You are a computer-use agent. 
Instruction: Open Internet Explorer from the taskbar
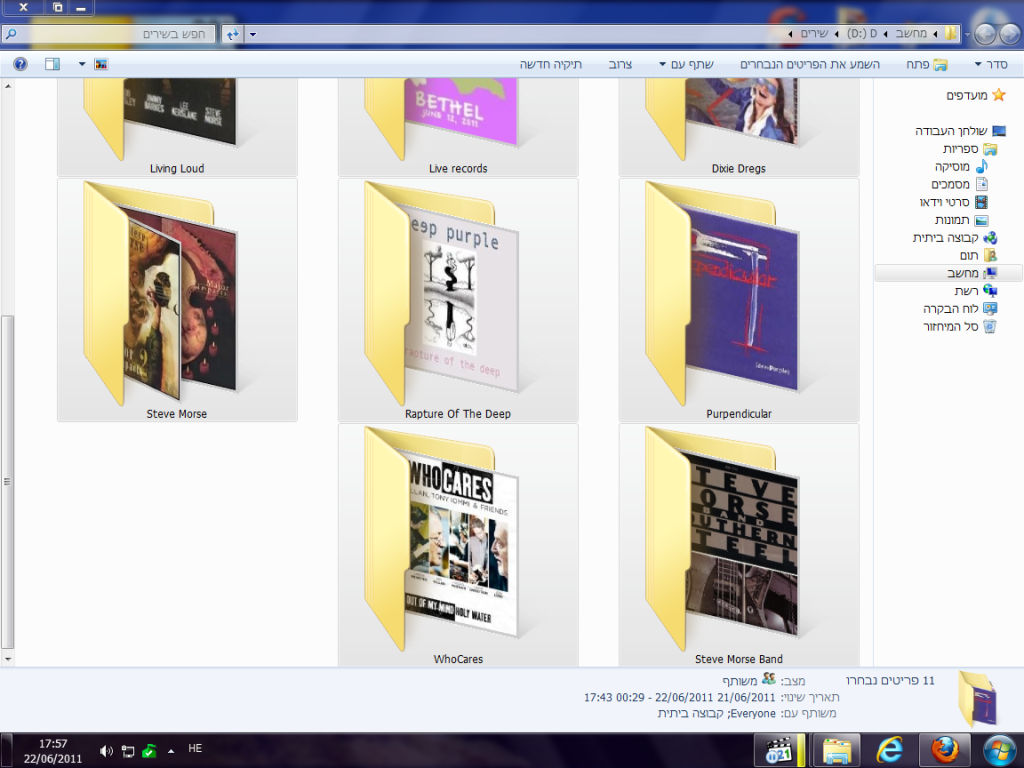[889, 751]
